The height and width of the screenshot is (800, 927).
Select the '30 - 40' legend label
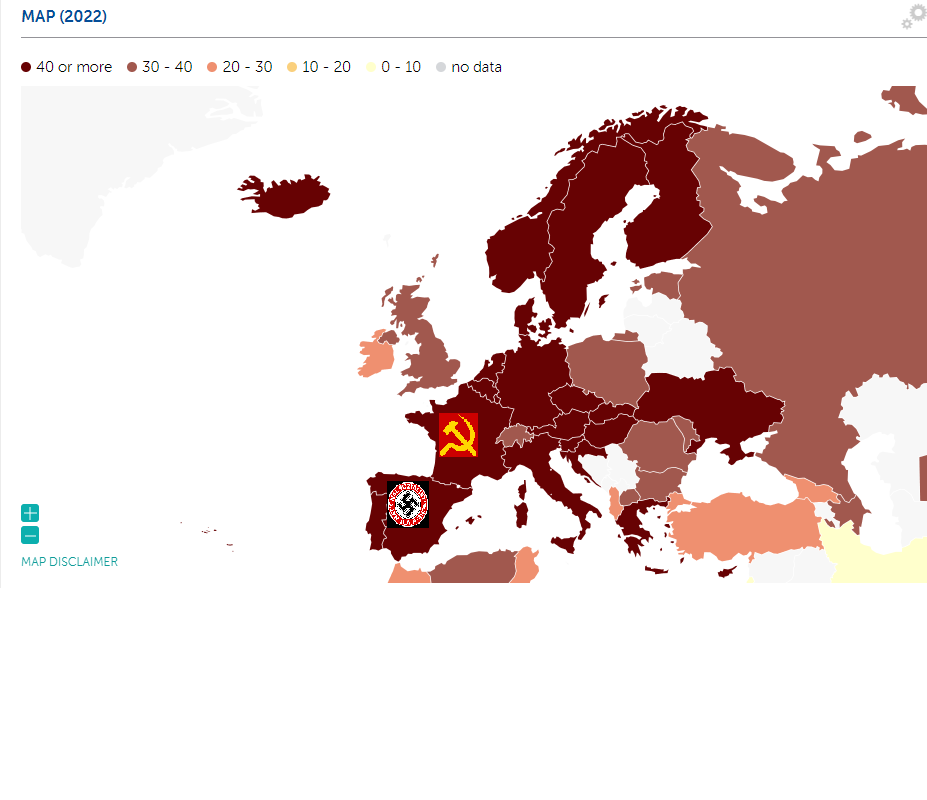167,67
